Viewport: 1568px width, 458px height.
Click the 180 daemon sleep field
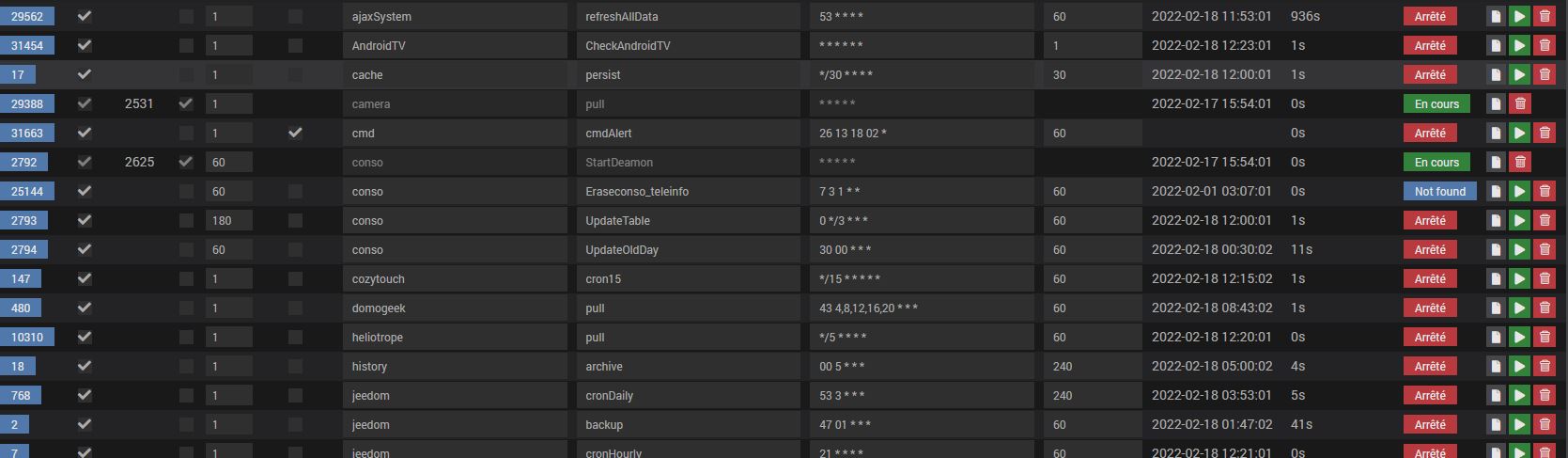pos(228,220)
